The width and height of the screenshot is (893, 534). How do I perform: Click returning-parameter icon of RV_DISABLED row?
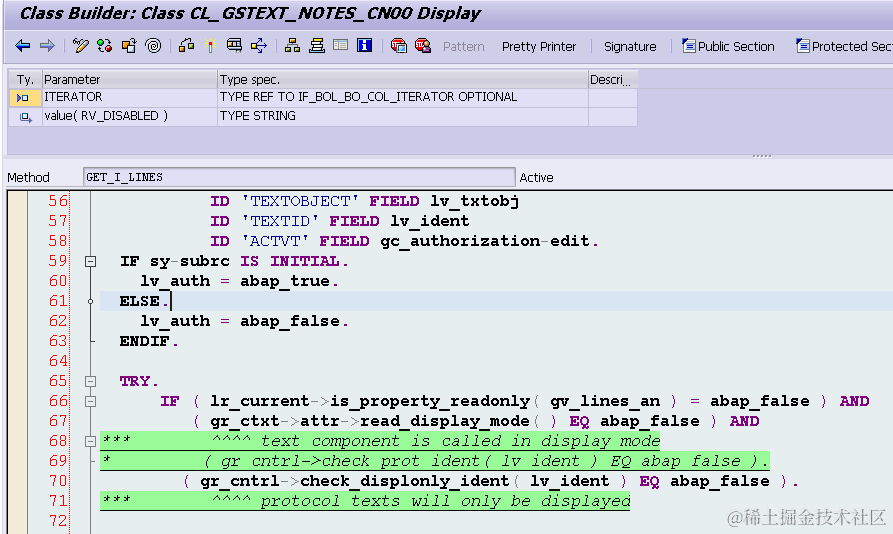coord(25,117)
